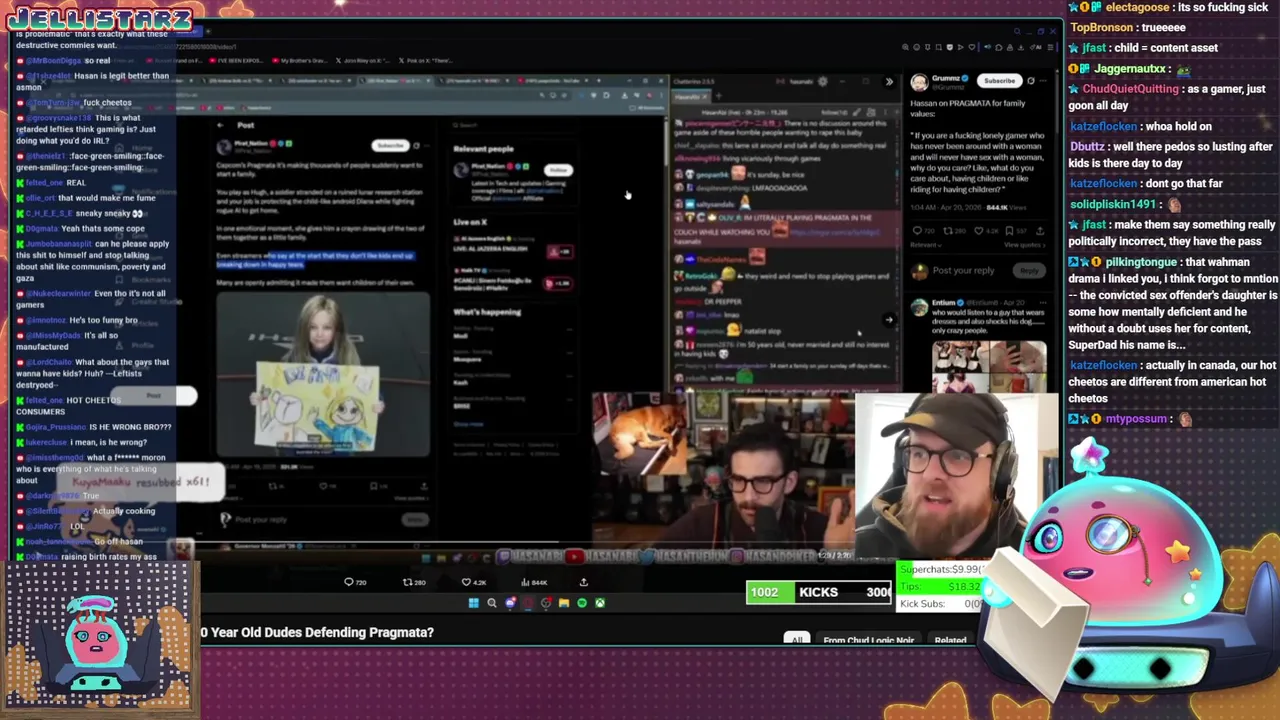The height and width of the screenshot is (720, 1280).
Task: Click the JELLISTARZ channel logo
Action: pyautogui.click(x=100, y=18)
